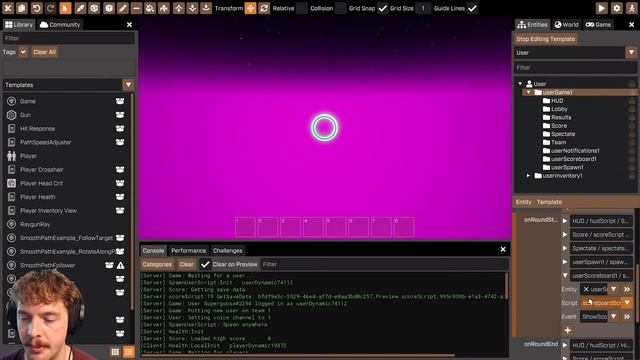Collapse the User tree node
The height and width of the screenshot is (360, 640).
520,84
